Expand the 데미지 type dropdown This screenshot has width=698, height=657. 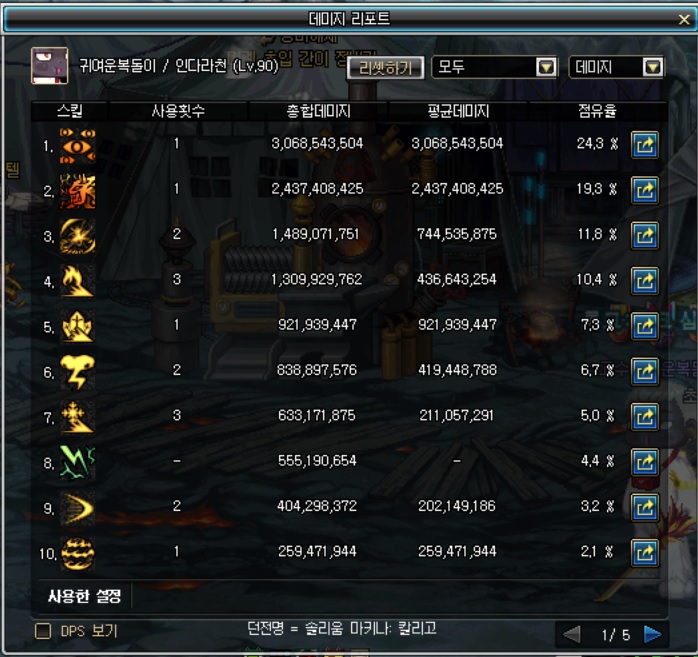coord(616,67)
